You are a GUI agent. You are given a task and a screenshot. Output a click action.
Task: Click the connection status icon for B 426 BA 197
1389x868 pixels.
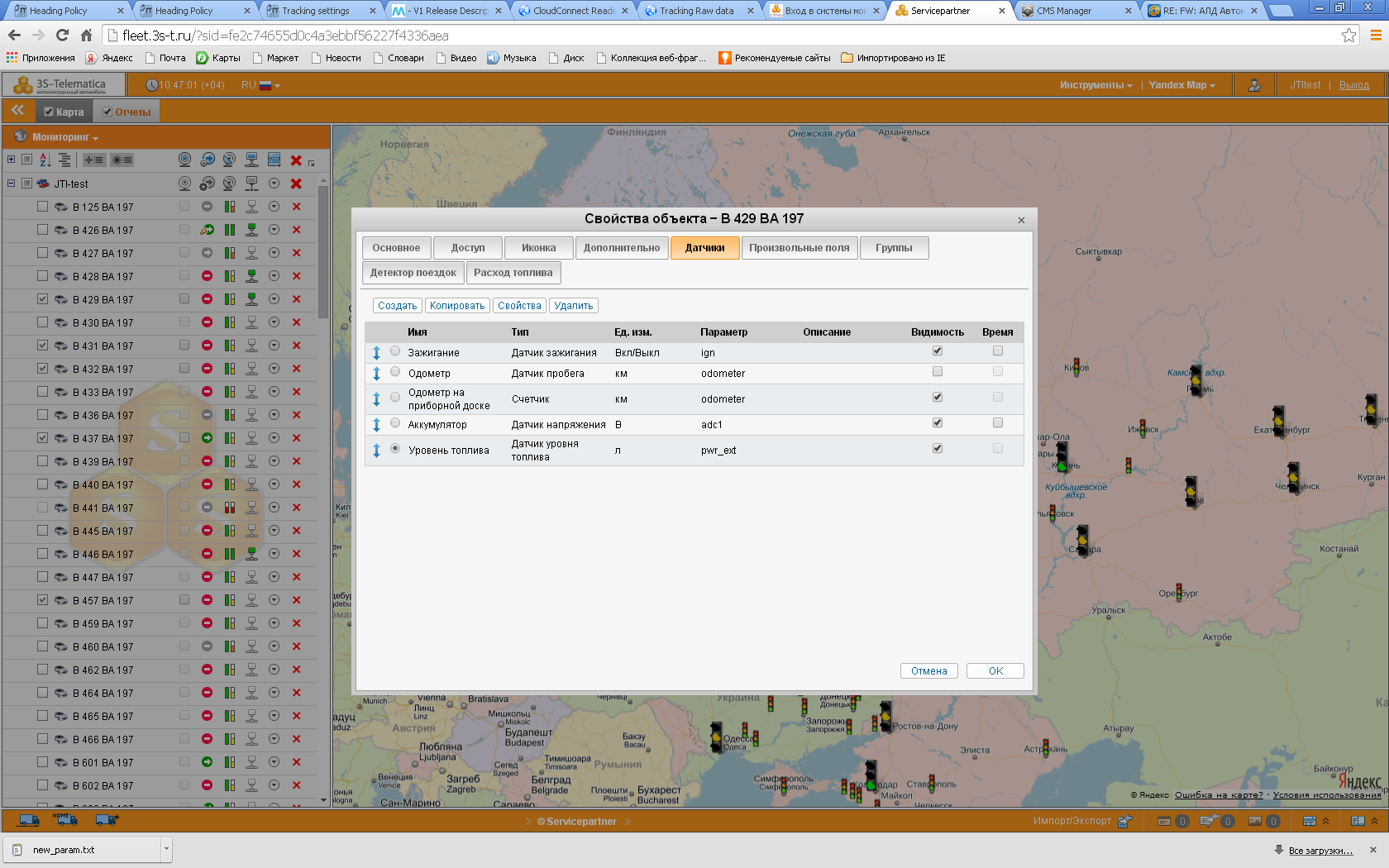tap(251, 230)
